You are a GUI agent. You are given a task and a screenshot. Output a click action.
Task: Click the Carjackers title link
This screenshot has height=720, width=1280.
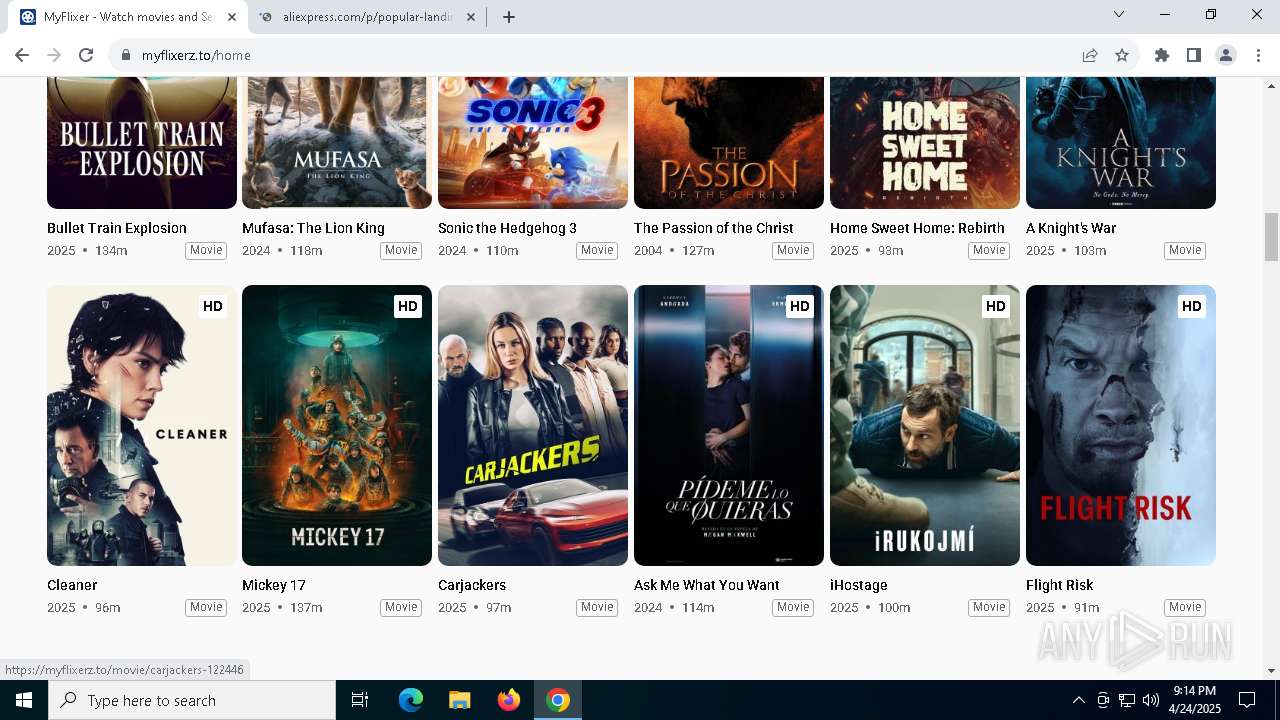(472, 585)
